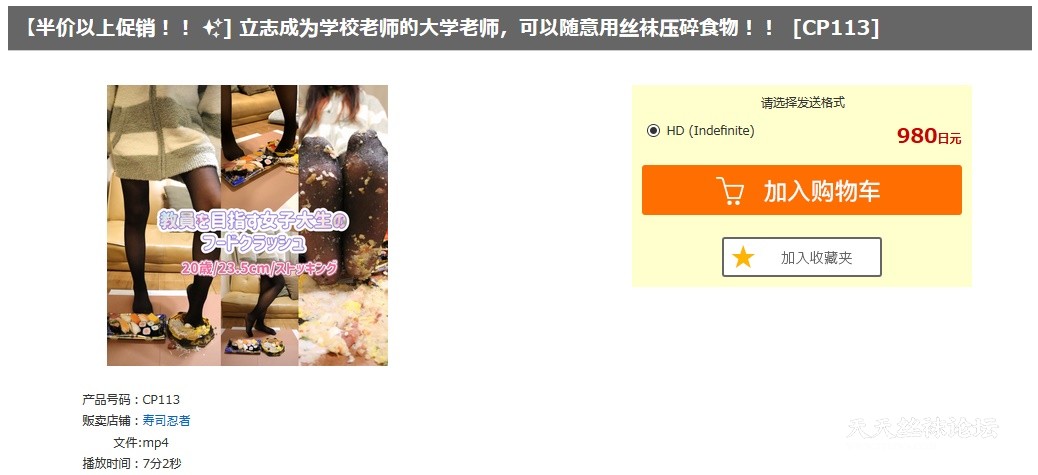The height and width of the screenshot is (475, 1038).
Task: Click the 980日元 price text
Action: 929,136
